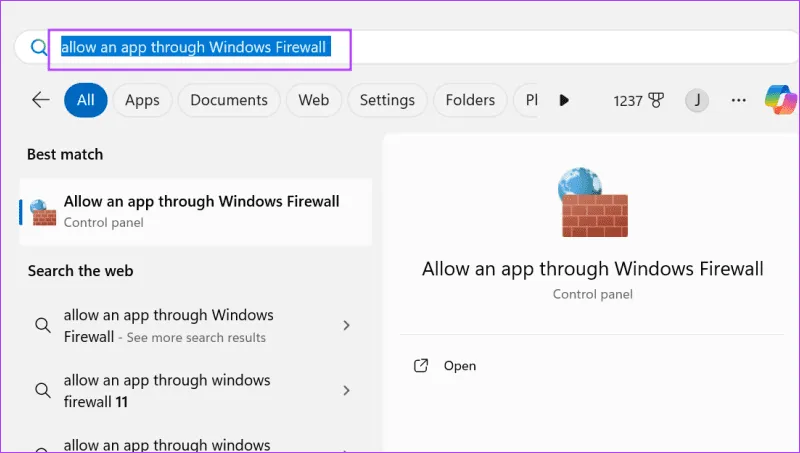Expand the chevron for windows firewall 11
The width and height of the screenshot is (800, 453).
tap(346, 390)
